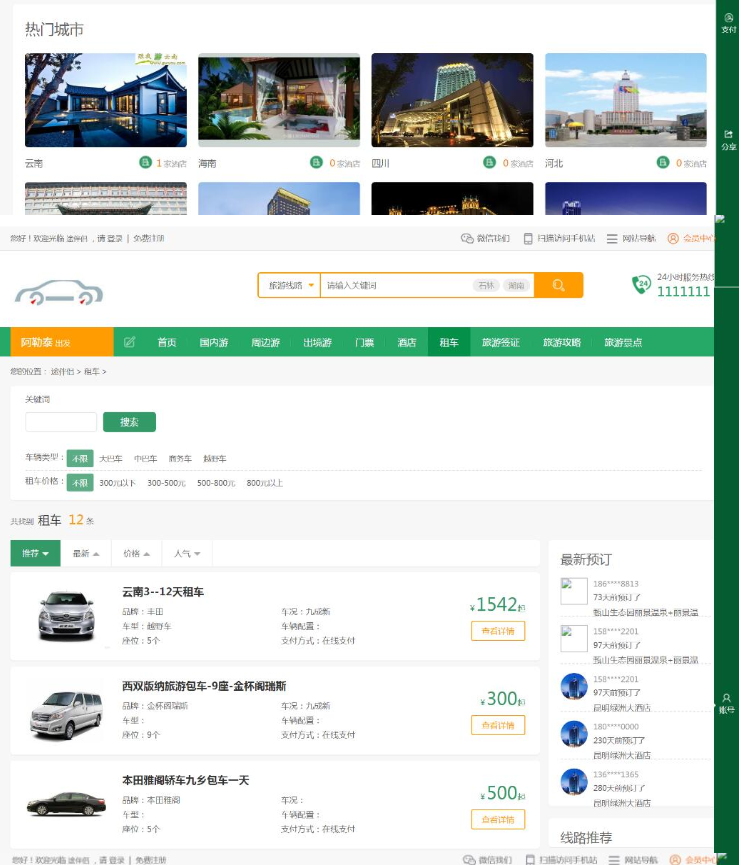
Task: Sort results by 价格
Action: point(136,553)
